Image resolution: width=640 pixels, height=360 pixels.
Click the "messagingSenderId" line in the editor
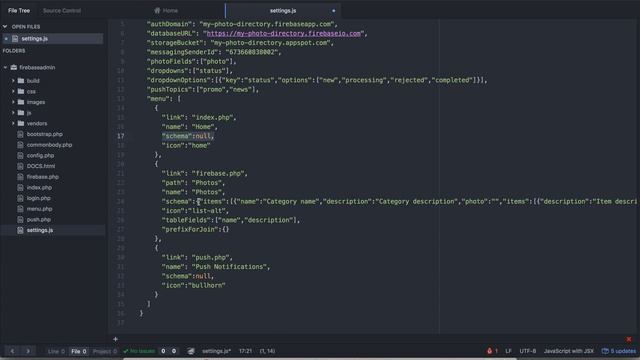(x=214, y=52)
